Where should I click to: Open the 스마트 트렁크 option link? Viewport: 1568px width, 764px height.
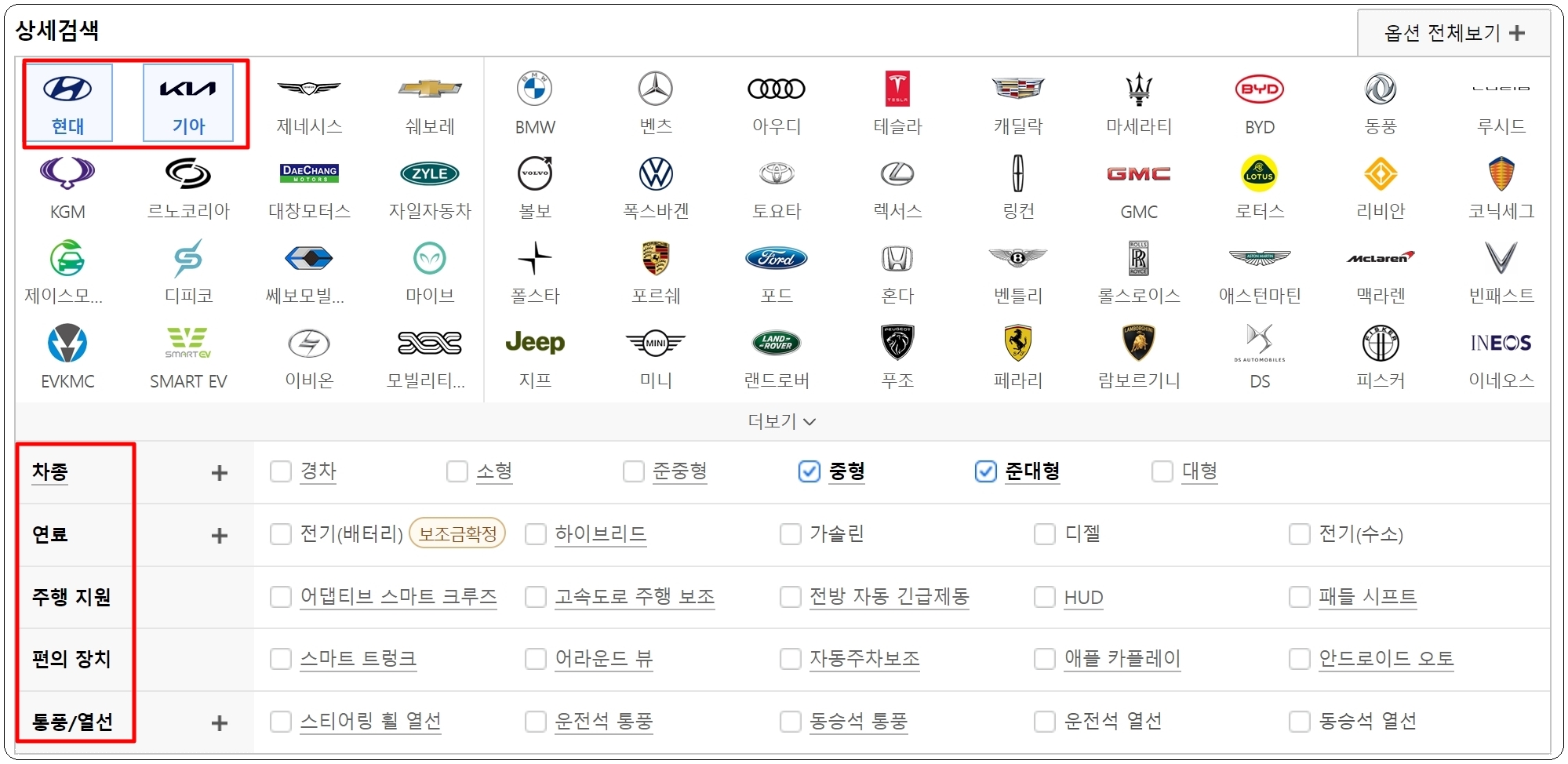point(358,659)
